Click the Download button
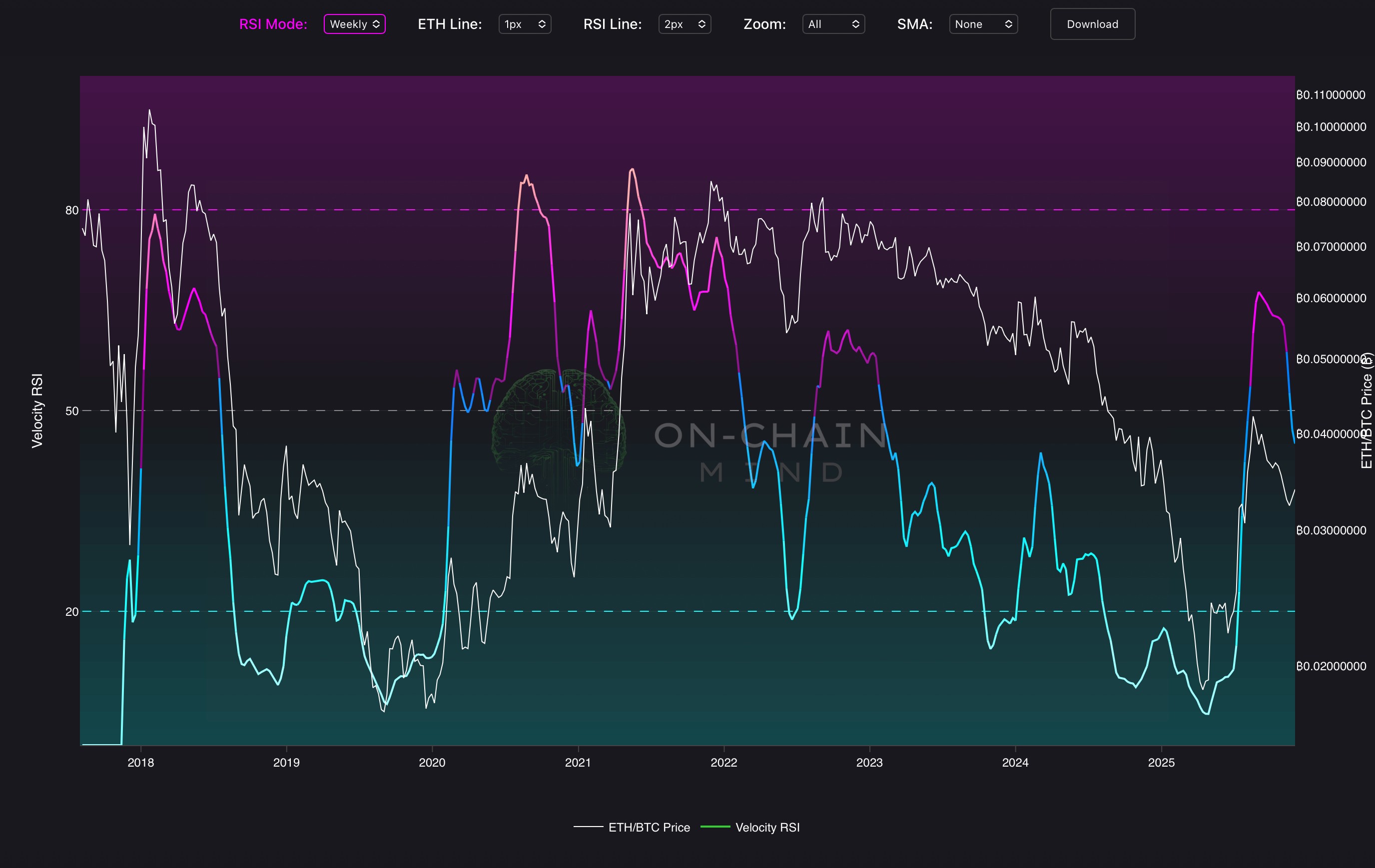The height and width of the screenshot is (868, 1375). [x=1092, y=24]
